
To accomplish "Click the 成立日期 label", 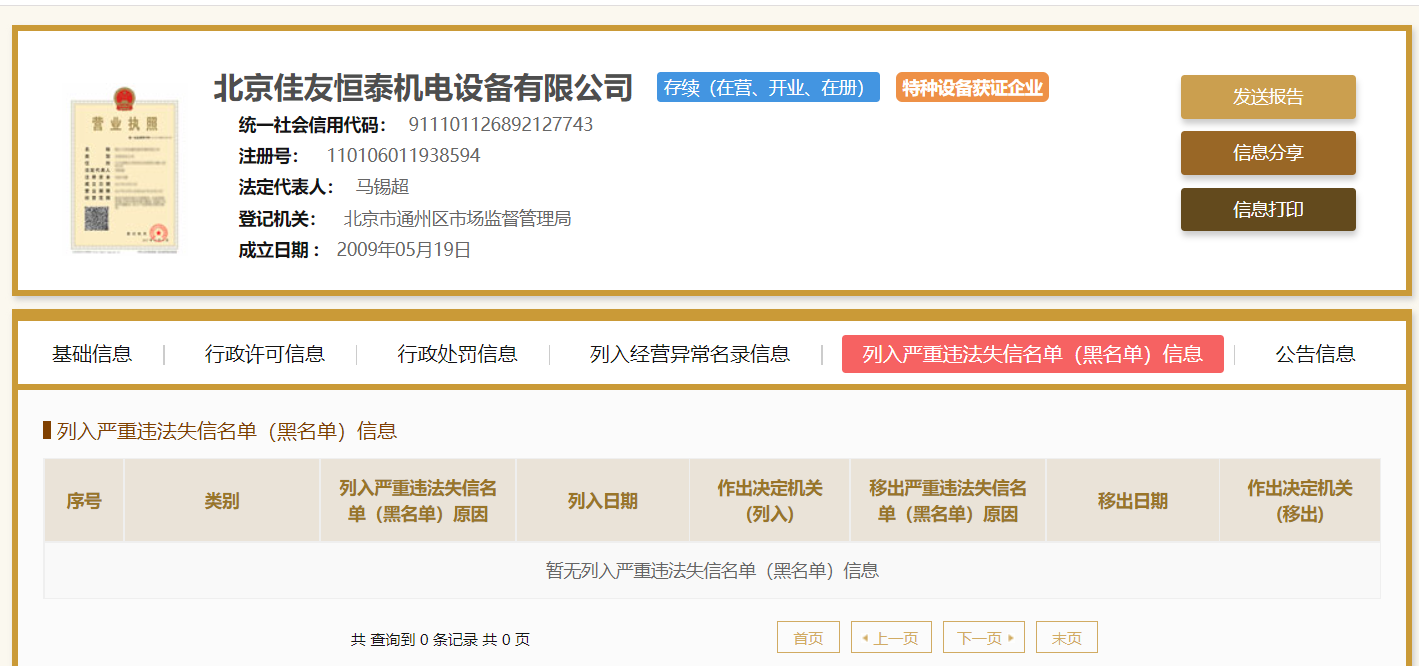I will pyautogui.click(x=280, y=250).
